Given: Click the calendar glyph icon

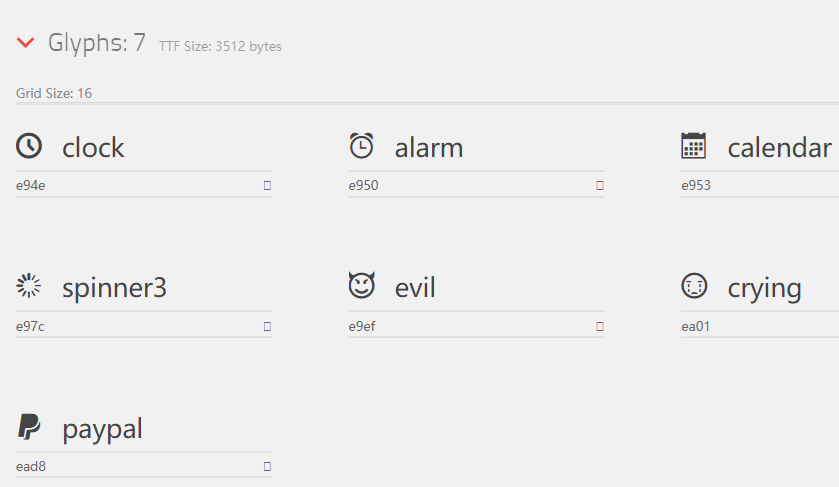Looking at the screenshot, I should pos(693,146).
